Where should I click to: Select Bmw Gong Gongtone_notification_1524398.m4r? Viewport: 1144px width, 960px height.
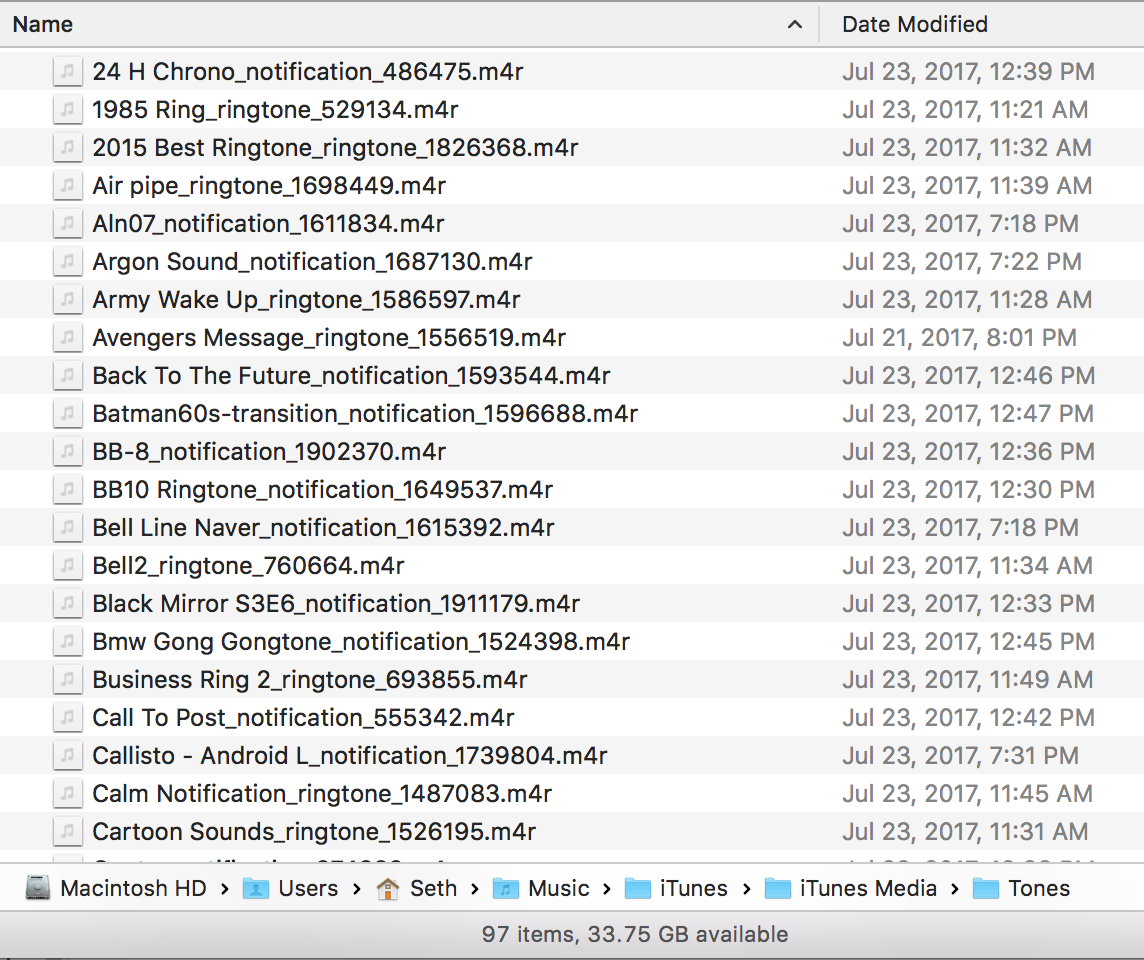coord(361,640)
